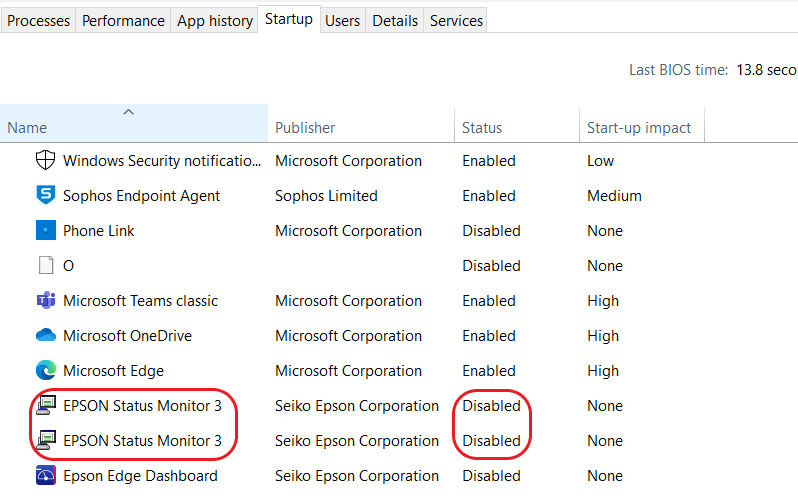
Task: Sort by Start-up impact column header
Action: pos(639,128)
